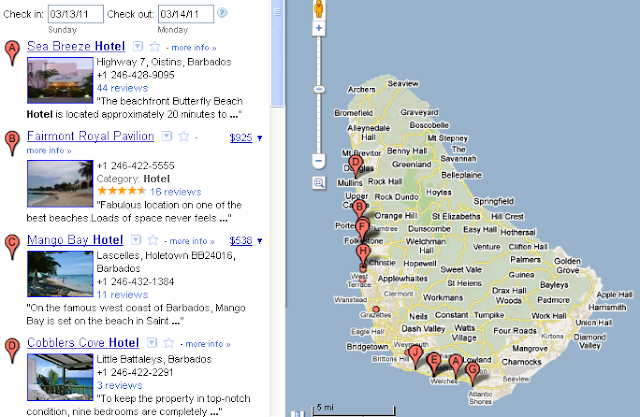This screenshot has height=417, width=640.
Task: Click the $925 price link
Action: (x=241, y=138)
